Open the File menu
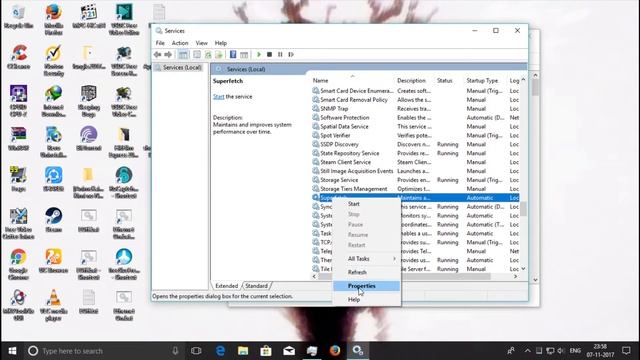The height and width of the screenshot is (360, 640). (160, 43)
